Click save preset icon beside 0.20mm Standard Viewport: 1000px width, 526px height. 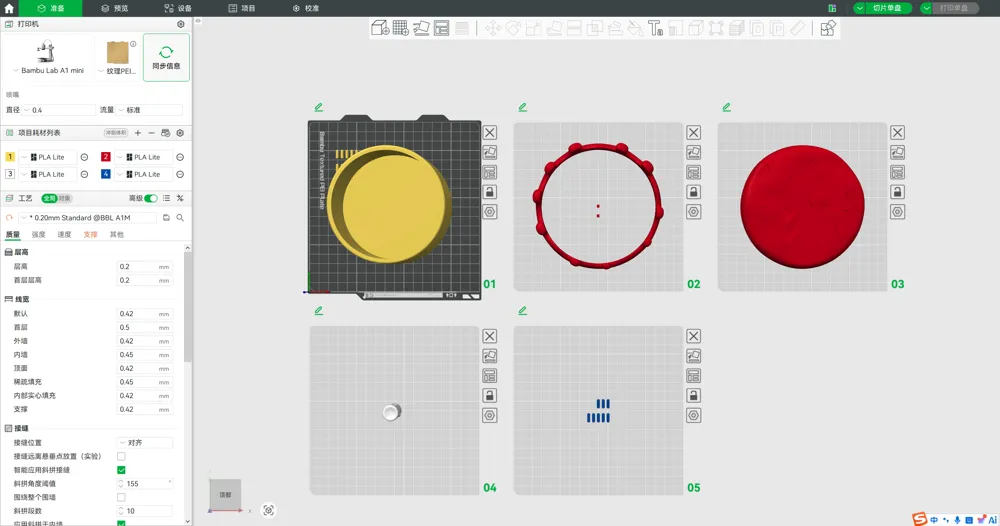click(x=166, y=217)
